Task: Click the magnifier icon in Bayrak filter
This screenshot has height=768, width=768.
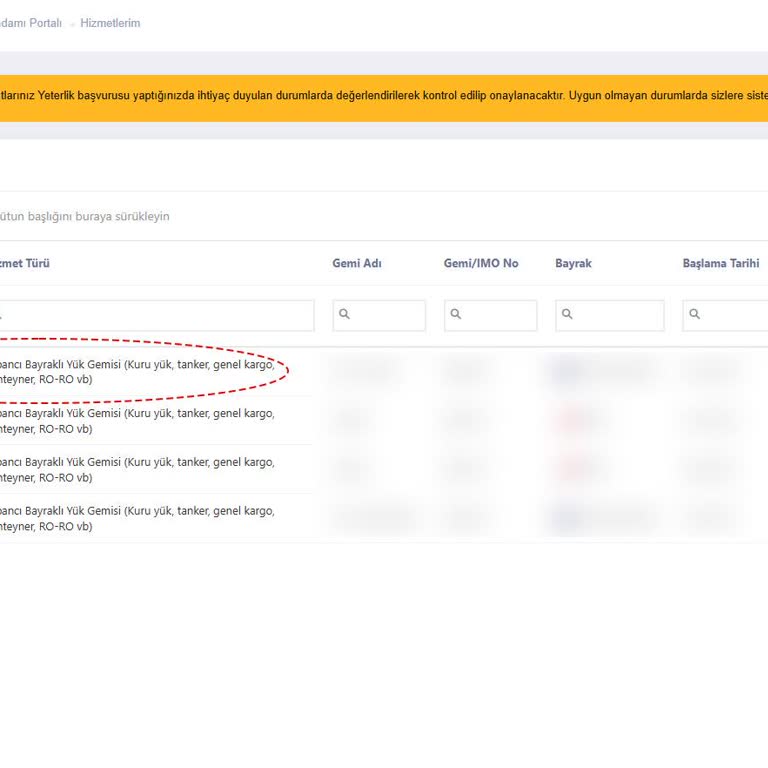Action: coord(567,314)
